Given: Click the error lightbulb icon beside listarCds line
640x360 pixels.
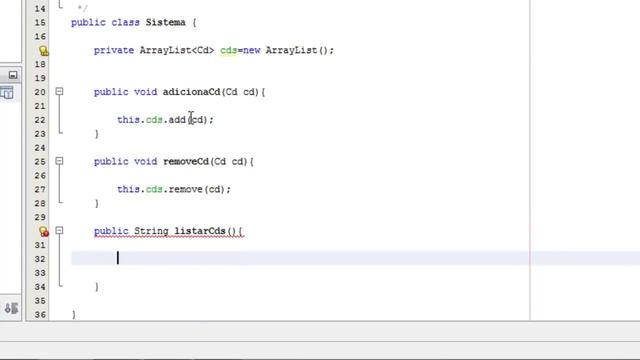Looking at the screenshot, I should click(x=44, y=231).
